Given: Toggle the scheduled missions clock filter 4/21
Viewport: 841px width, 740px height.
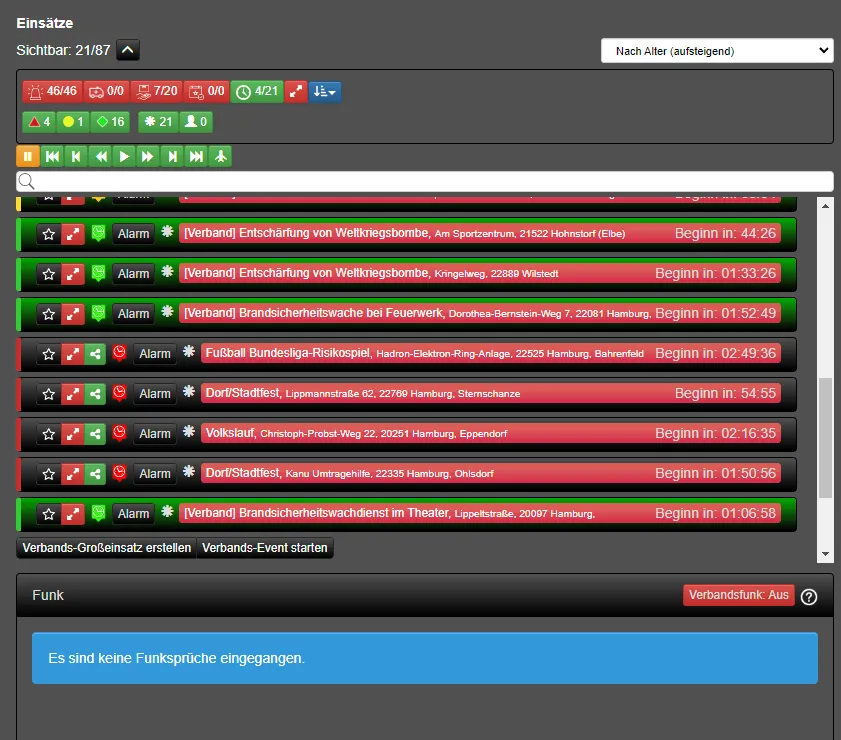Looking at the screenshot, I should point(257,92).
